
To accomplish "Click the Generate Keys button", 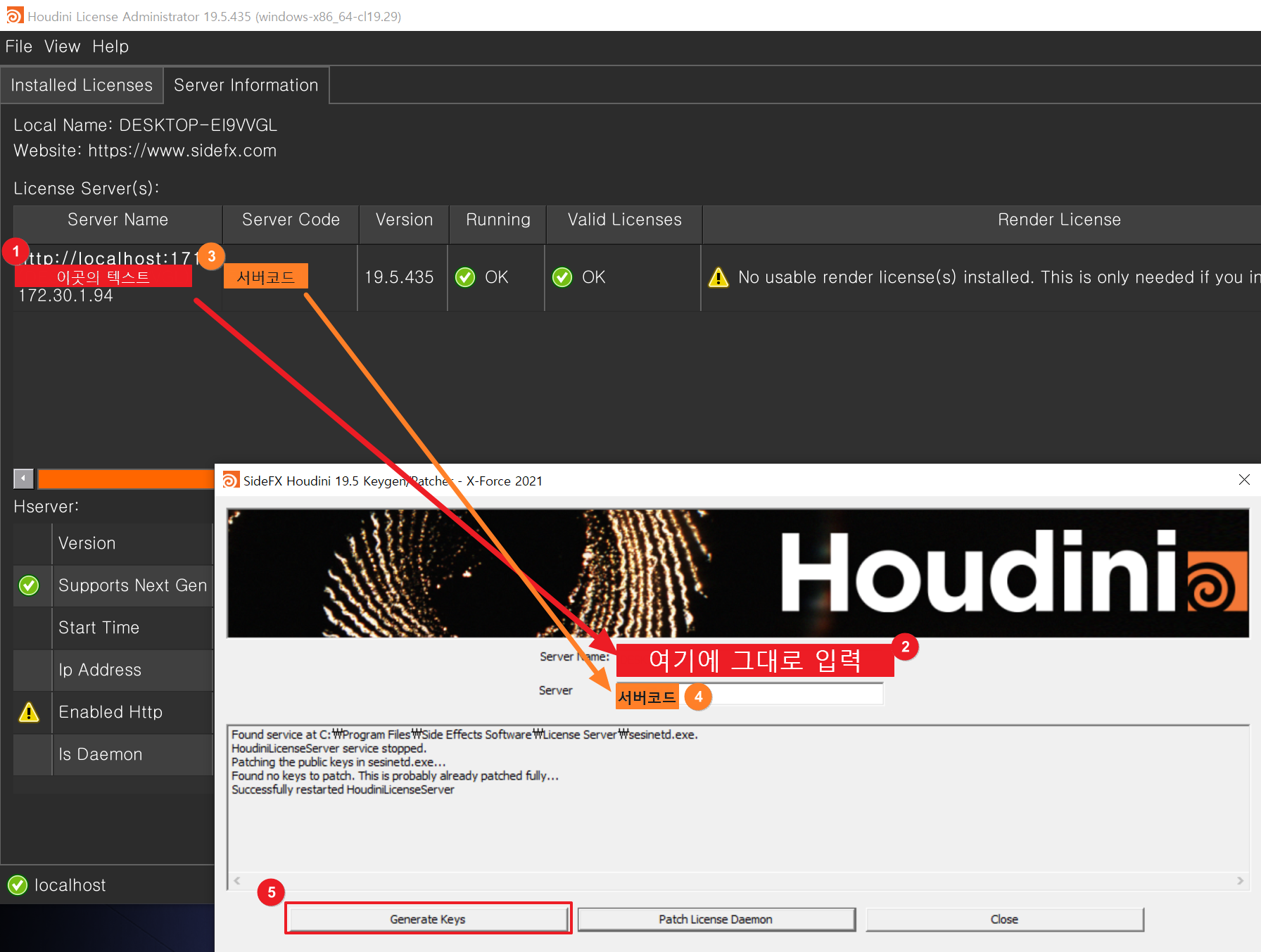I will [428, 919].
